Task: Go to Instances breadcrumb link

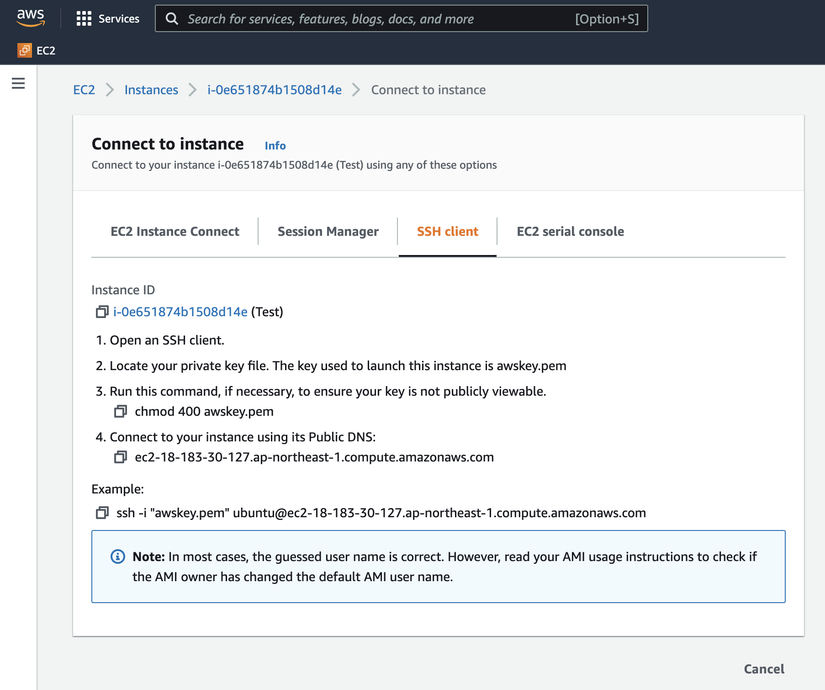Action: 151,90
